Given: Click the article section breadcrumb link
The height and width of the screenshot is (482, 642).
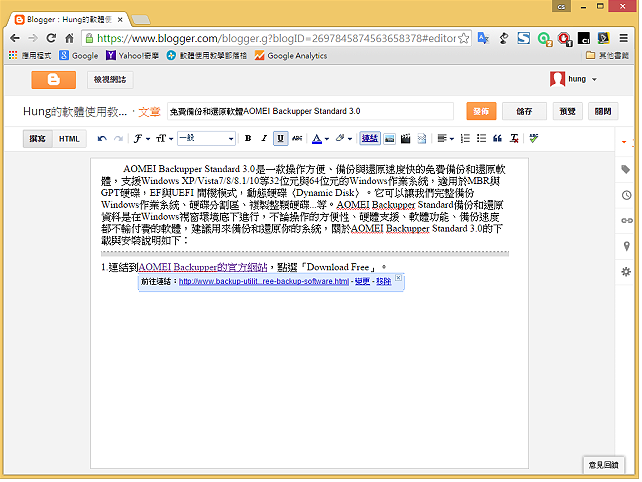Looking at the screenshot, I should 149,111.
